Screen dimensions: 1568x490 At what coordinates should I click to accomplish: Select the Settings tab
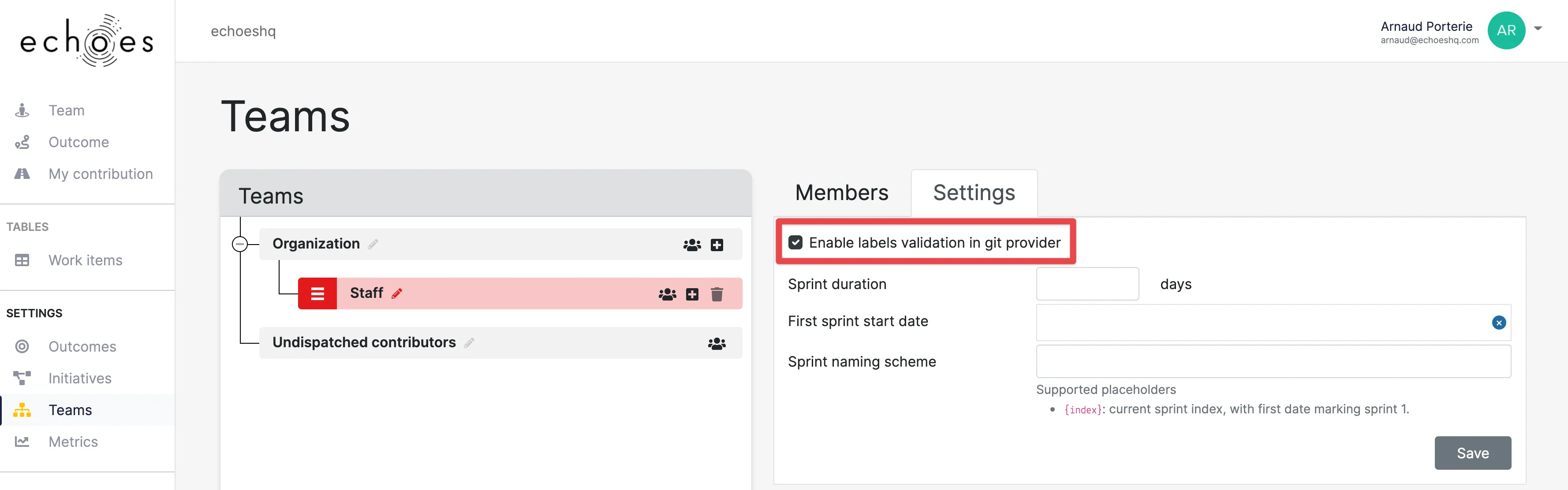pyautogui.click(x=974, y=193)
